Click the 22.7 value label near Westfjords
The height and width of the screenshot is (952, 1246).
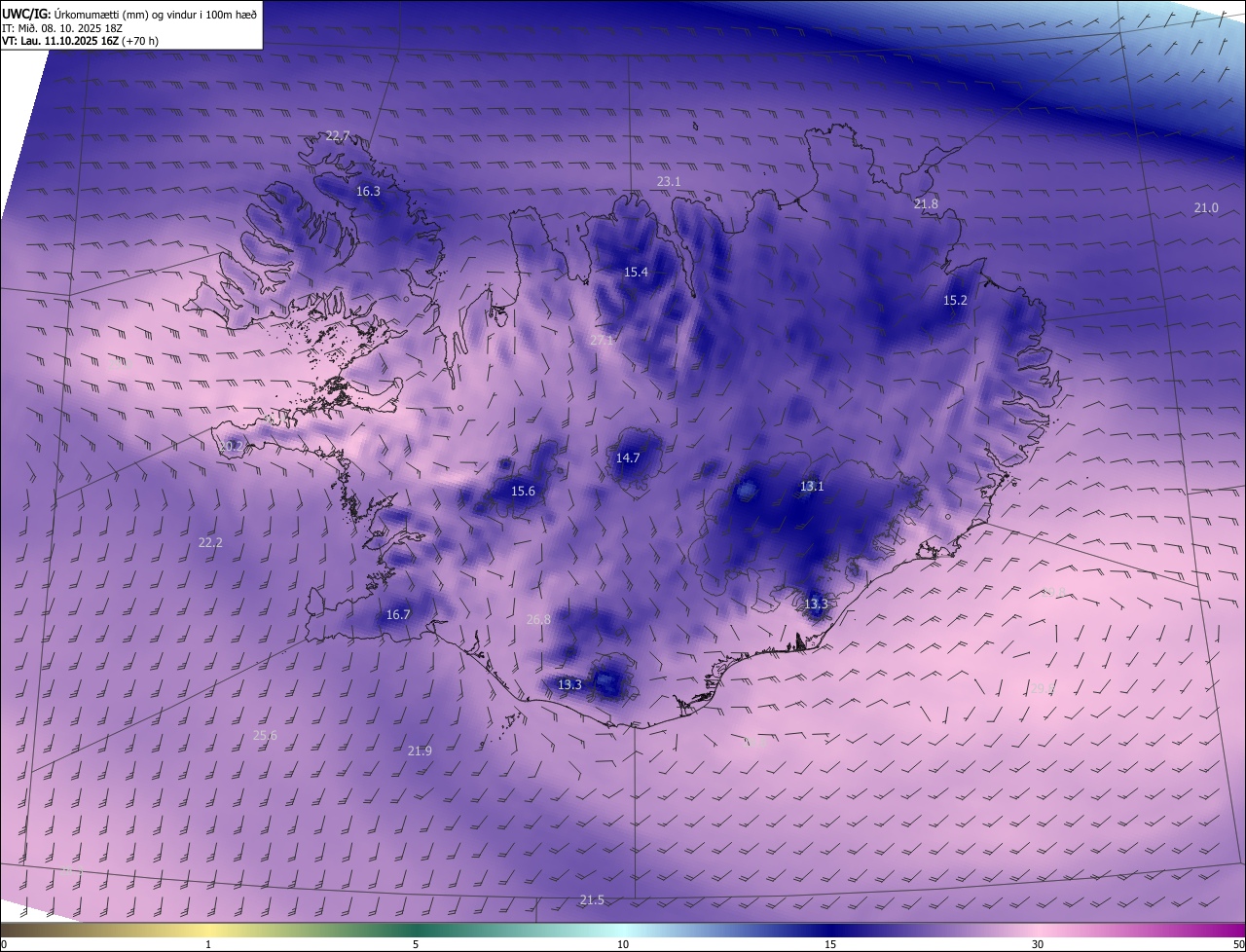point(337,136)
